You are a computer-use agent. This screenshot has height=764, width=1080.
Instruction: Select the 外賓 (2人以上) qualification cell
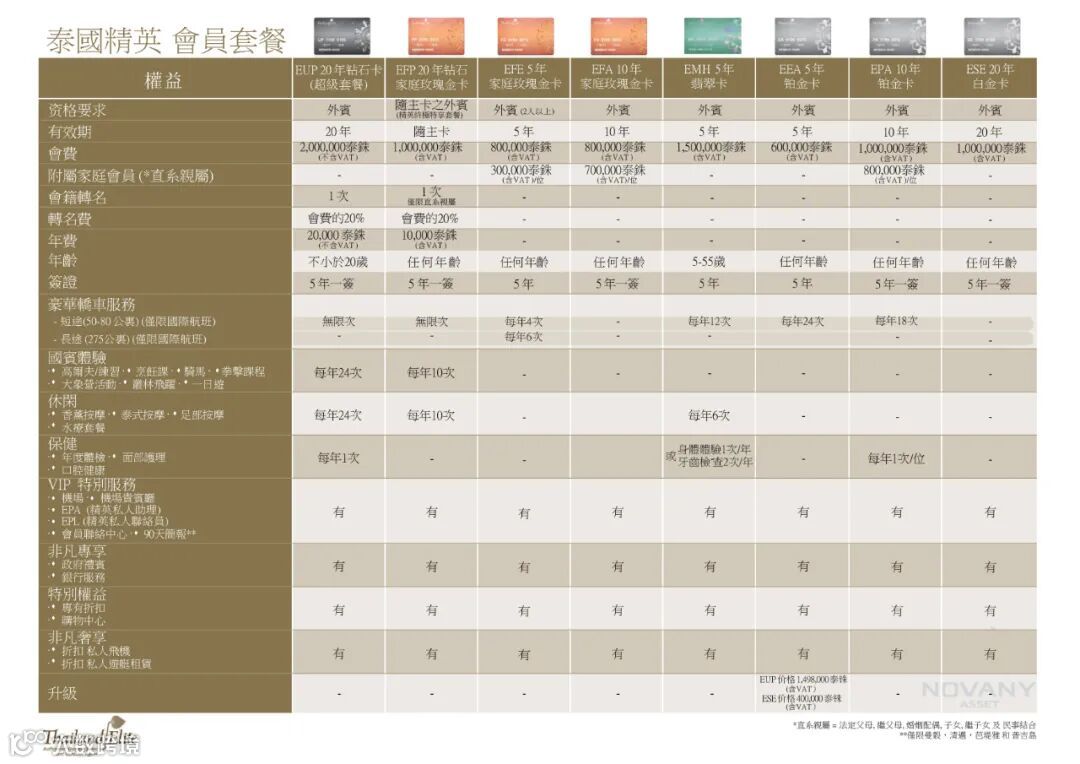(x=524, y=110)
